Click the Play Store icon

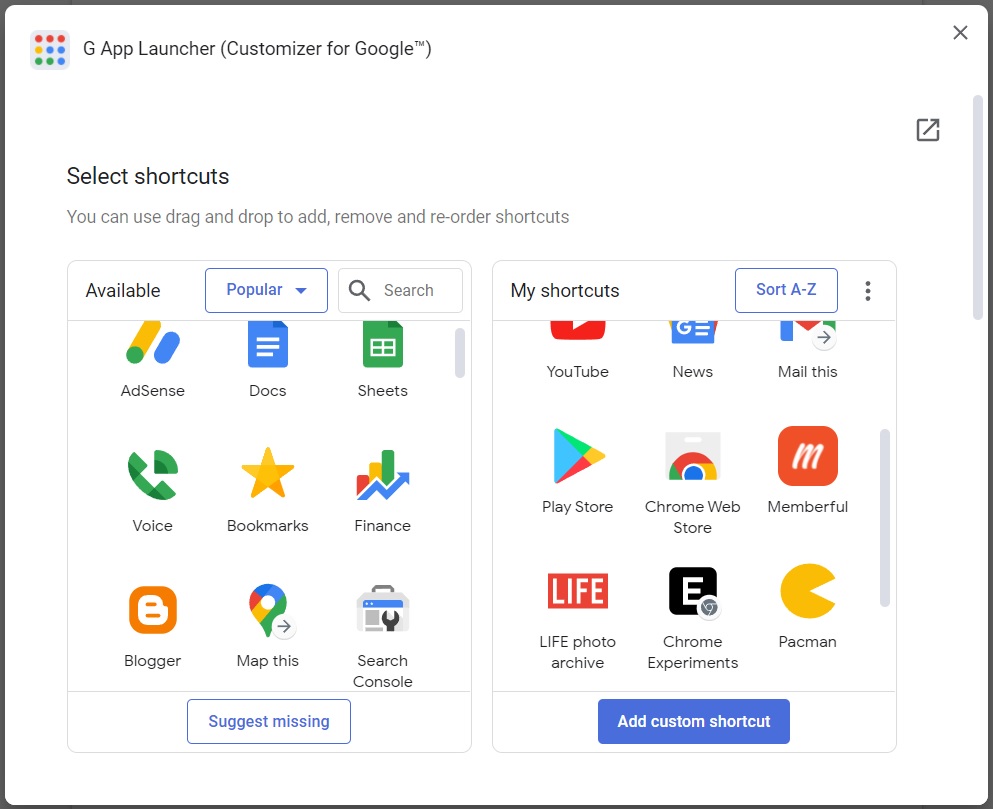click(x=578, y=456)
